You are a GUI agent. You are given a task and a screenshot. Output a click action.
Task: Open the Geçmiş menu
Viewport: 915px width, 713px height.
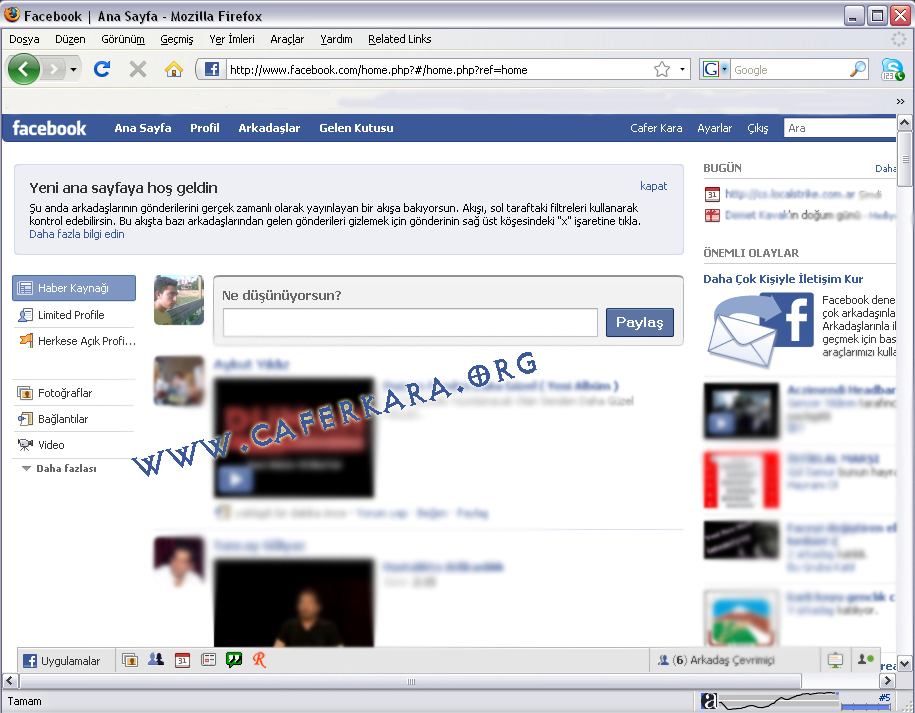(x=177, y=39)
